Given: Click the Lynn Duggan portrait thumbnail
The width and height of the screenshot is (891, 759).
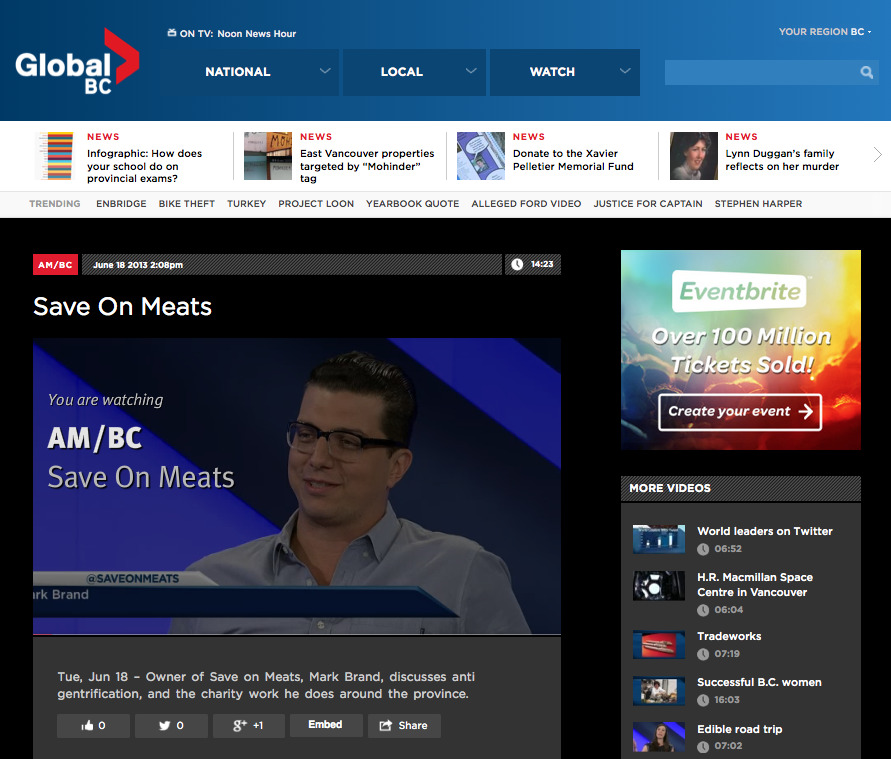Looking at the screenshot, I should (x=693, y=156).
